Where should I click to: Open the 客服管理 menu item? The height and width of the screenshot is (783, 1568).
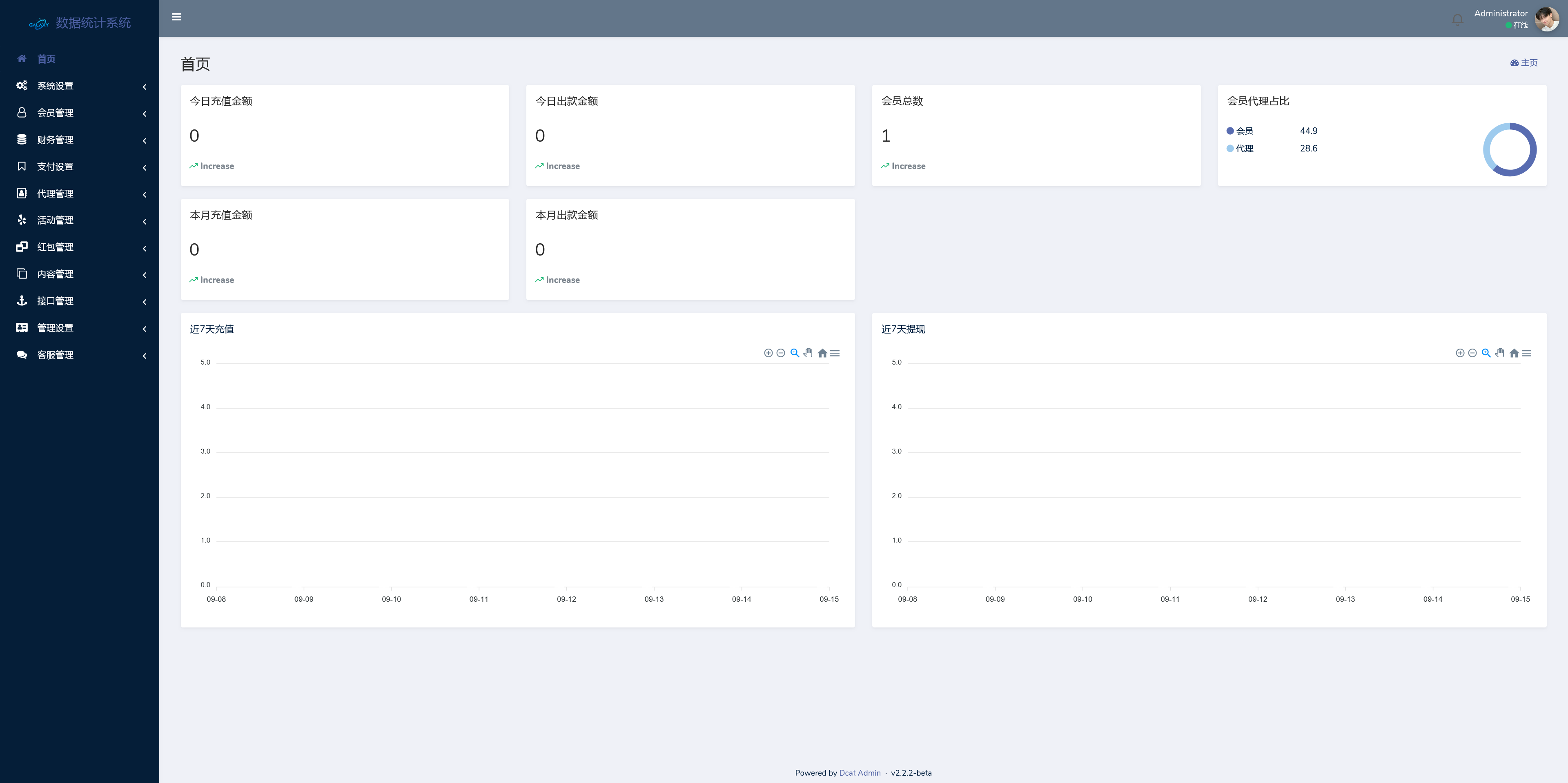(55, 355)
